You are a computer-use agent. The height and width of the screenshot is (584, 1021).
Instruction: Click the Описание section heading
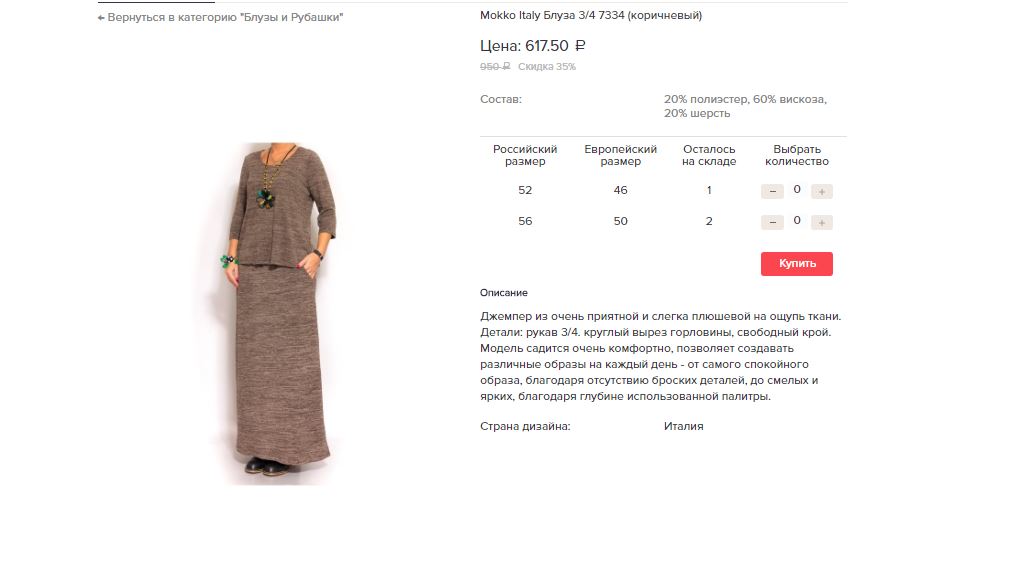coord(504,293)
